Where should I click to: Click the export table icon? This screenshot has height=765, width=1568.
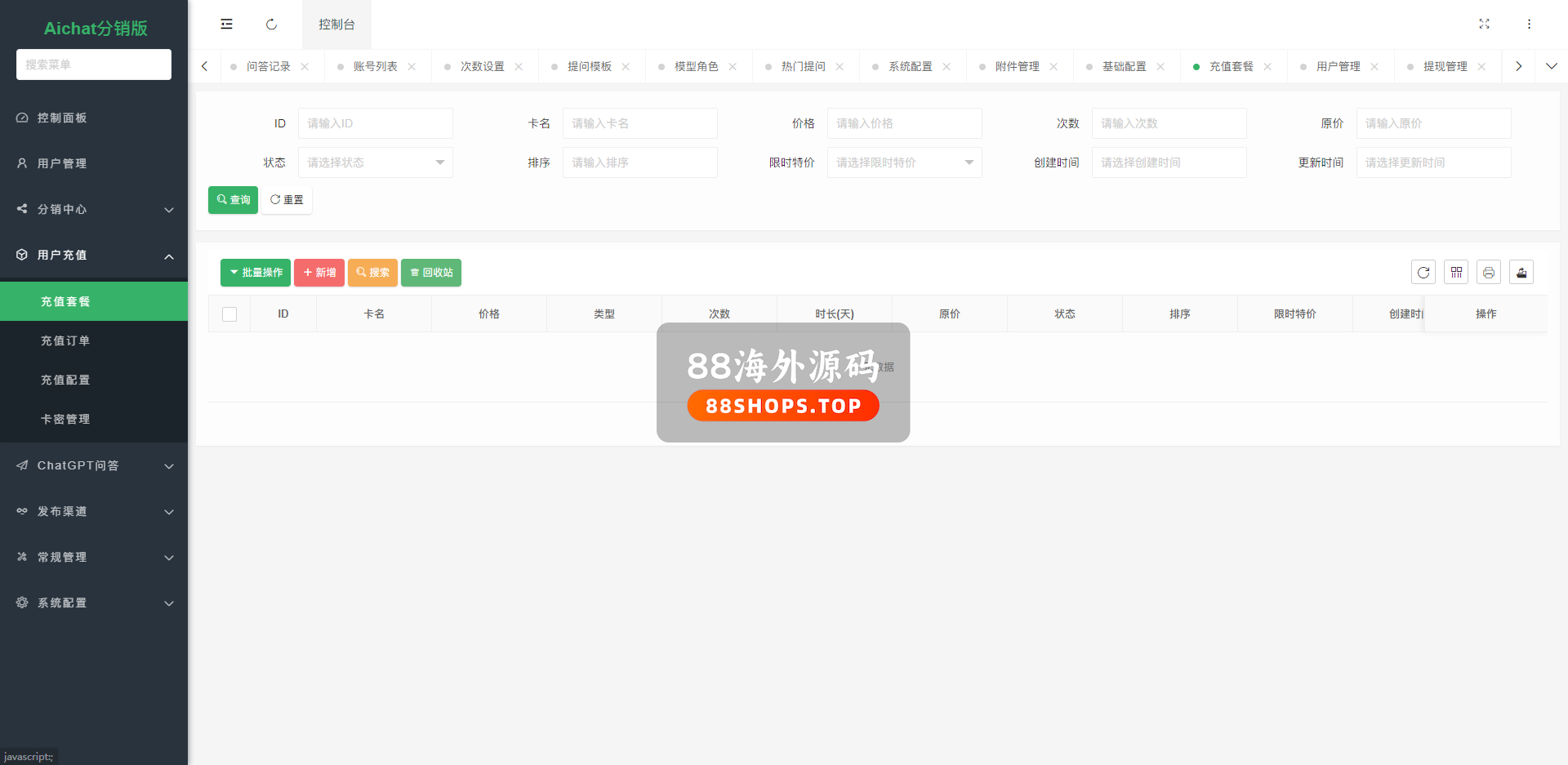pyautogui.click(x=1521, y=273)
